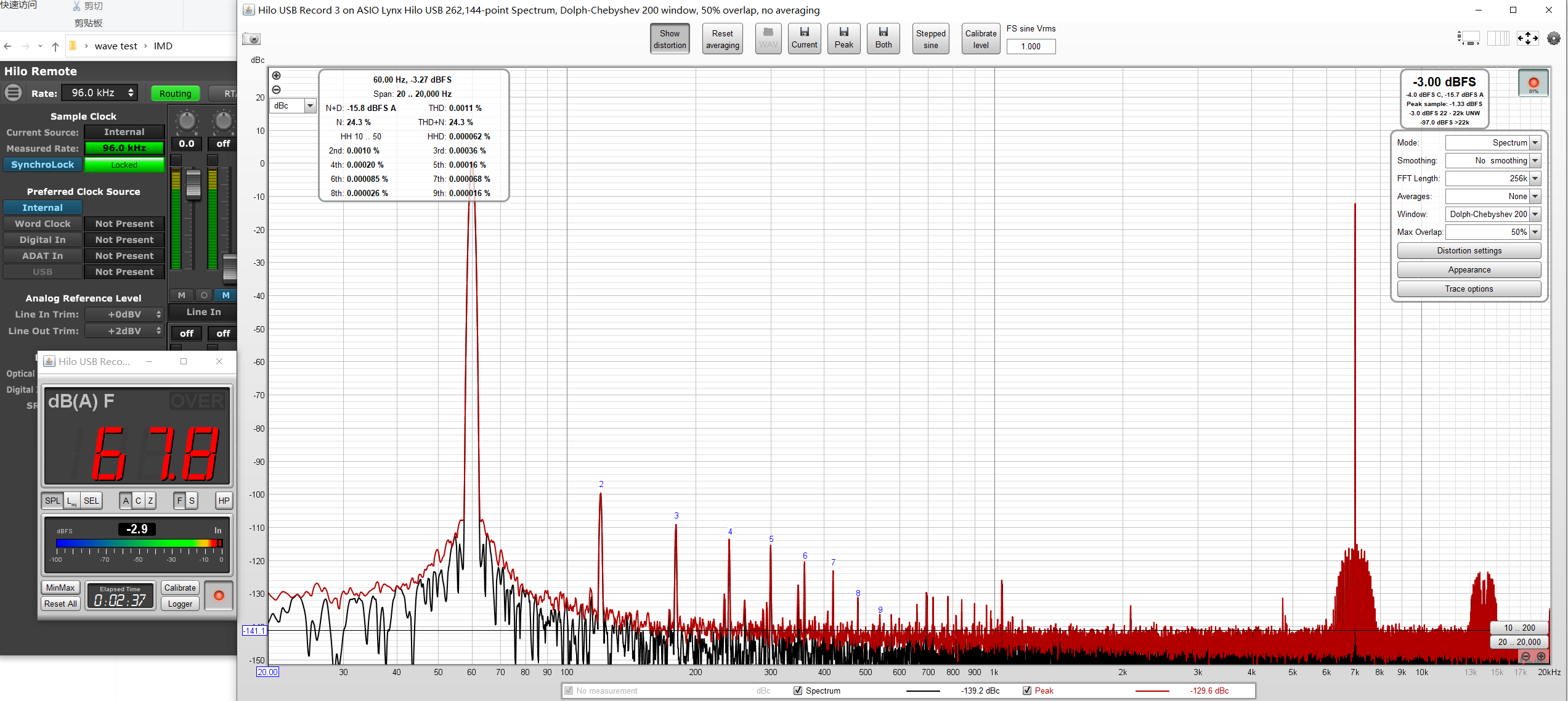Viewport: 1568px width, 701px height.
Task: Open RTA settings gear icon
Action: click(x=1554, y=38)
